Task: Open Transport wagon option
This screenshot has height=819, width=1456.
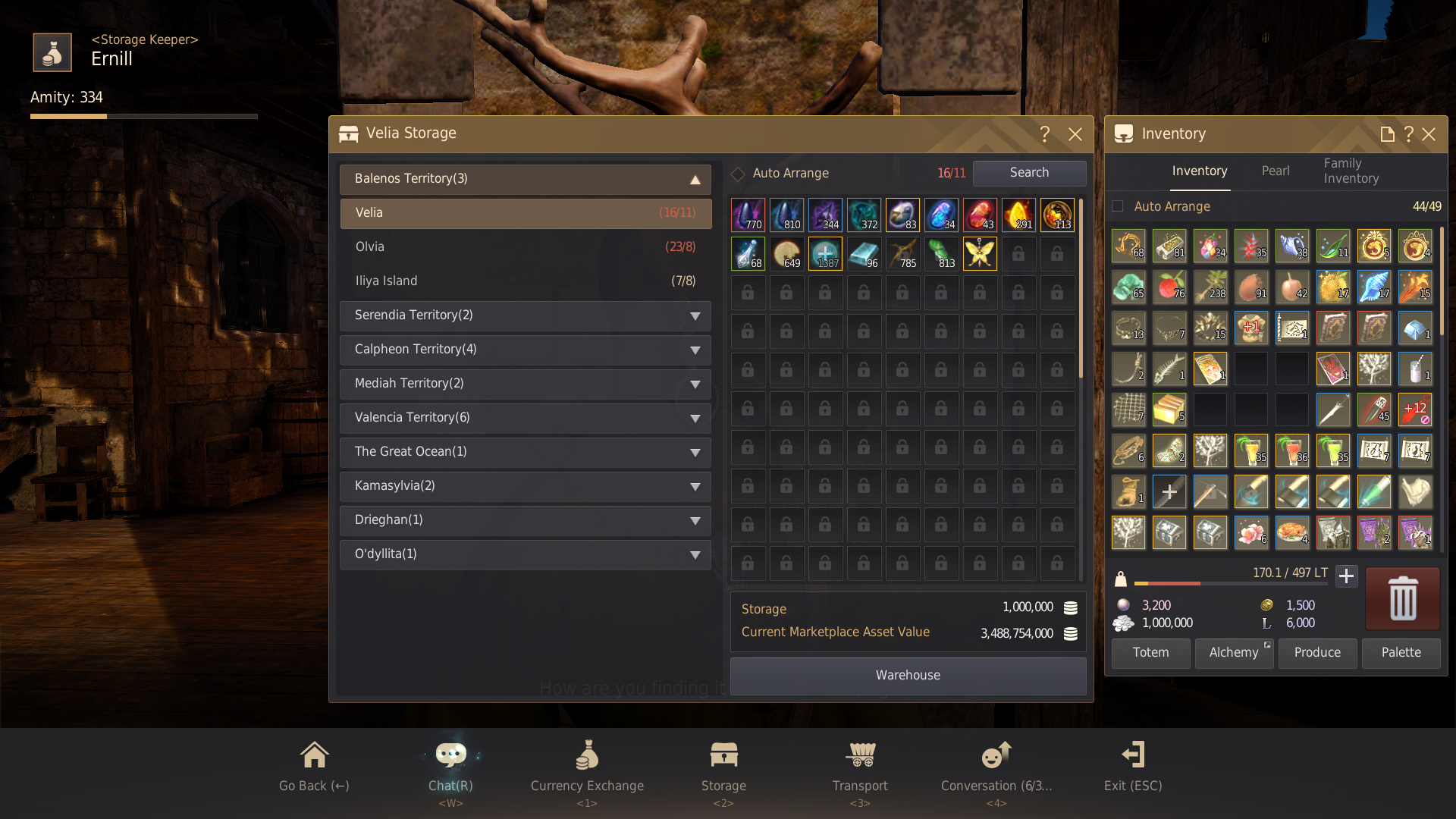Action: pos(860,755)
